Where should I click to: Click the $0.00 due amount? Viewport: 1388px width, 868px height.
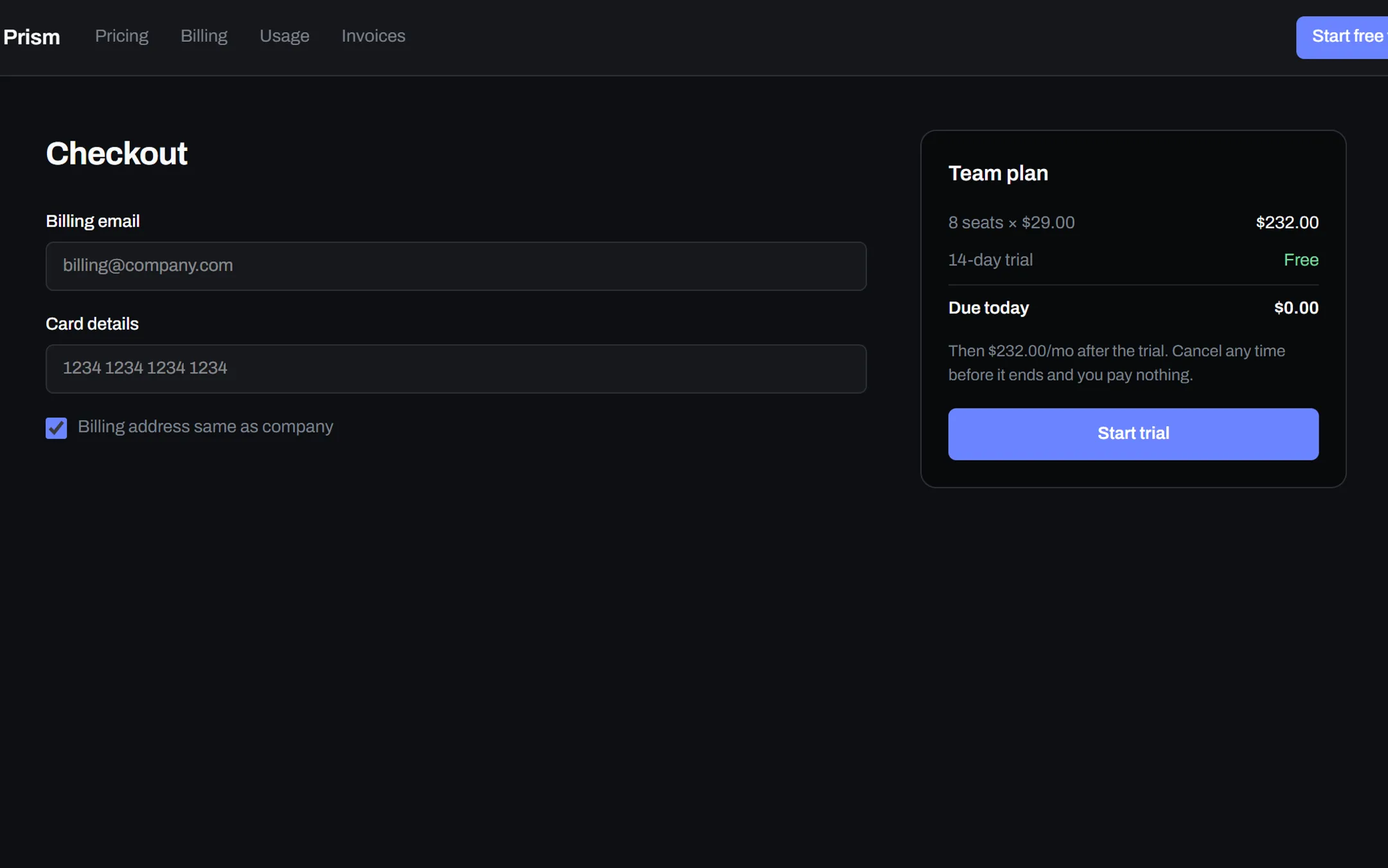point(1296,308)
